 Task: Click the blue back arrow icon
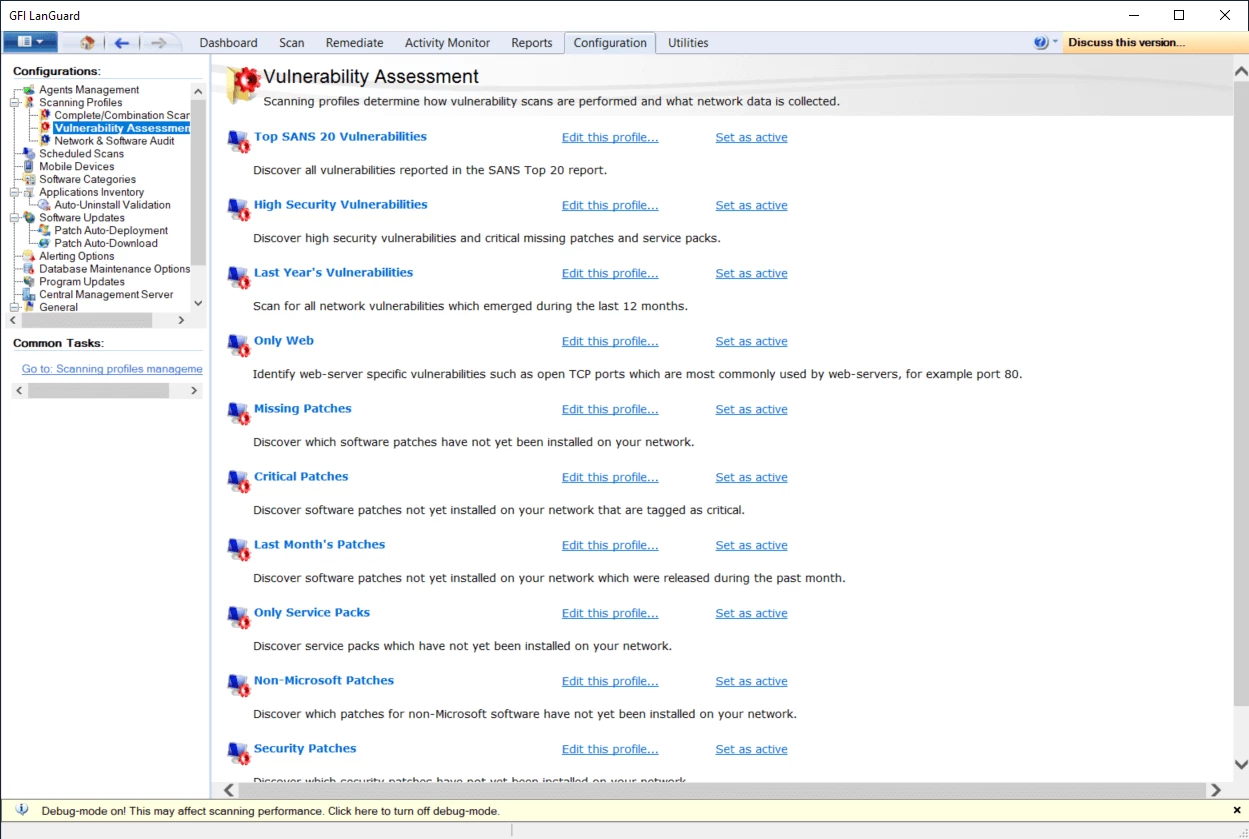tap(121, 43)
